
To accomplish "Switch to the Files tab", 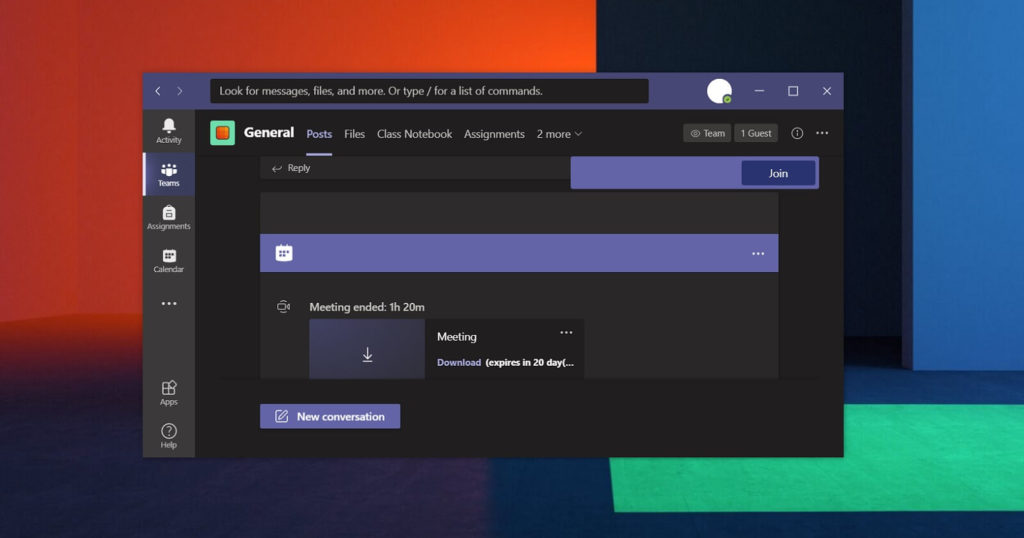I will point(354,134).
